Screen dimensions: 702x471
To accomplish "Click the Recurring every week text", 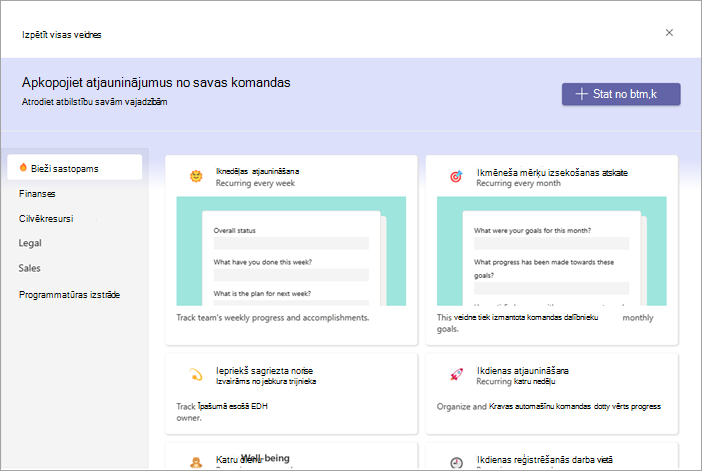I will [255, 183].
